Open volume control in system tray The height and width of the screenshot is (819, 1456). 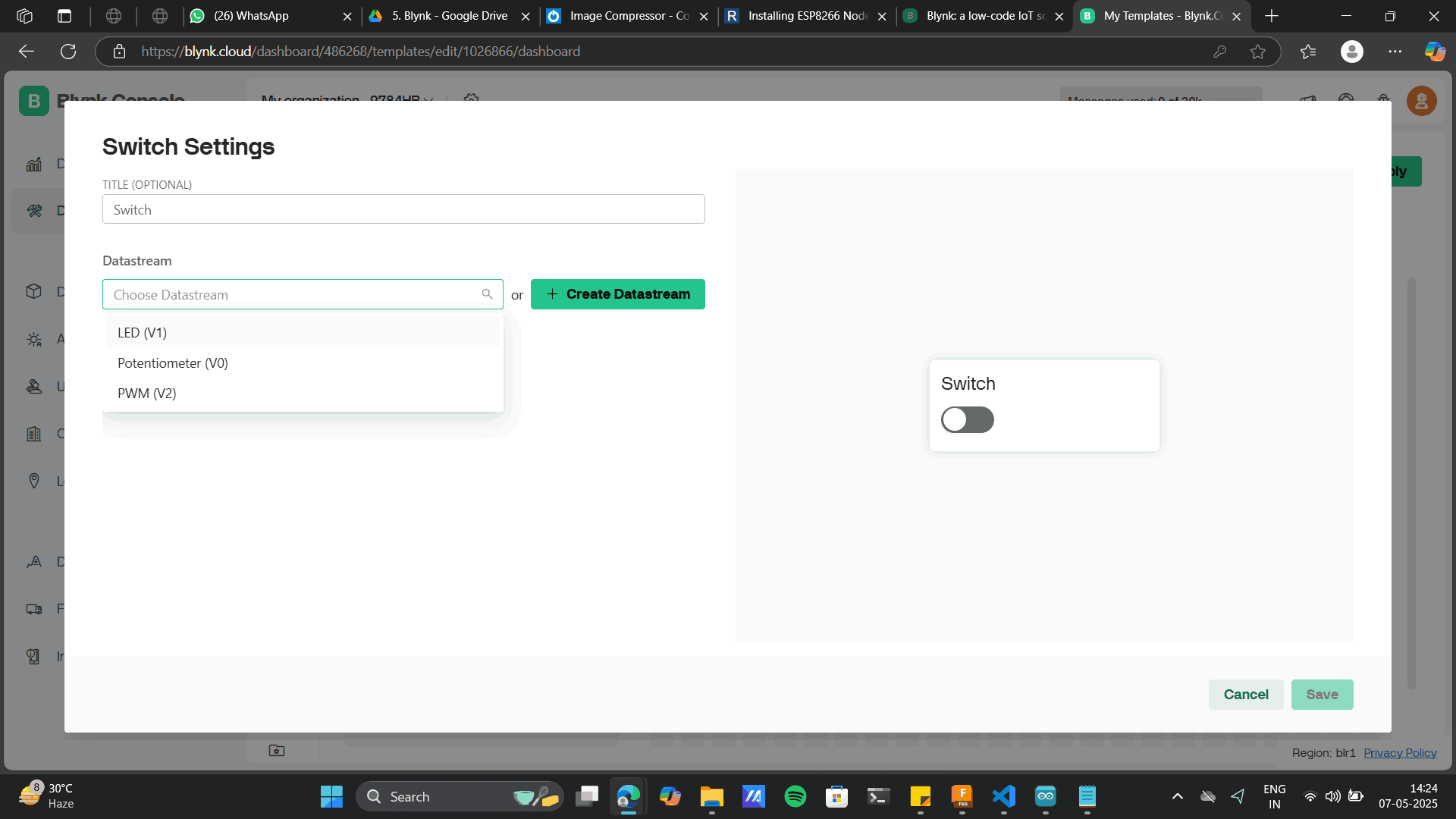[x=1332, y=796]
